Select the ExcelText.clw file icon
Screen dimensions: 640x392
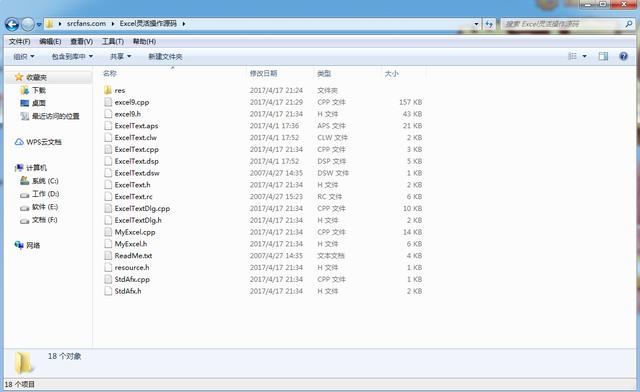(x=108, y=138)
